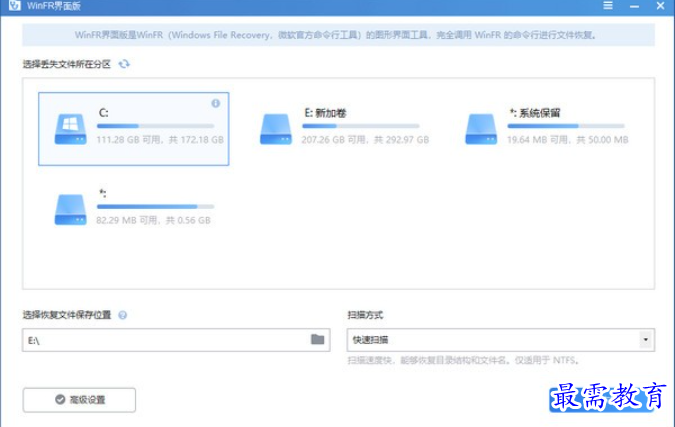Select the 系统保留 drive icon
The image size is (675, 427).
(481, 128)
